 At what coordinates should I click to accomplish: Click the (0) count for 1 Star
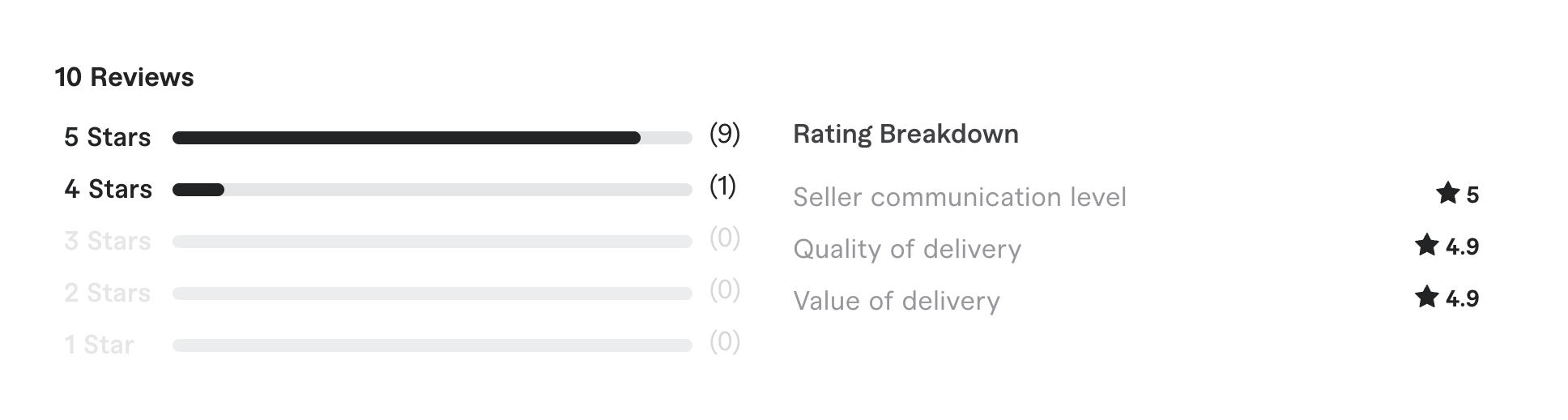724,341
